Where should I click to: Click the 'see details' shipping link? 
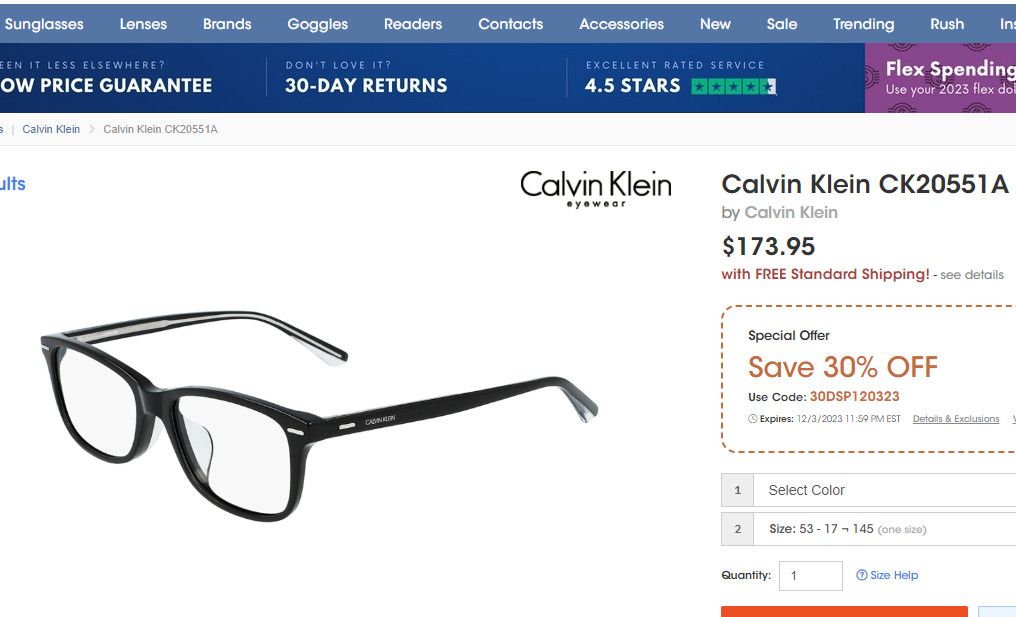tap(971, 275)
